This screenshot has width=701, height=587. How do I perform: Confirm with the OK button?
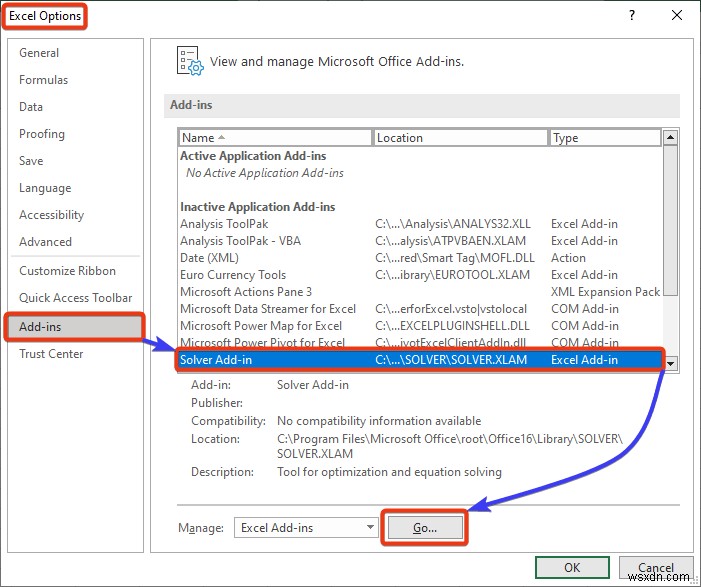572,568
